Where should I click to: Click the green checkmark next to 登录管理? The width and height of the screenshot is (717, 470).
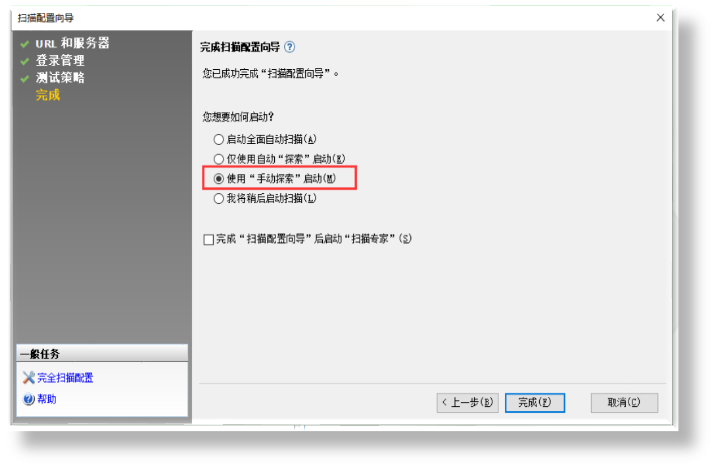click(x=25, y=61)
